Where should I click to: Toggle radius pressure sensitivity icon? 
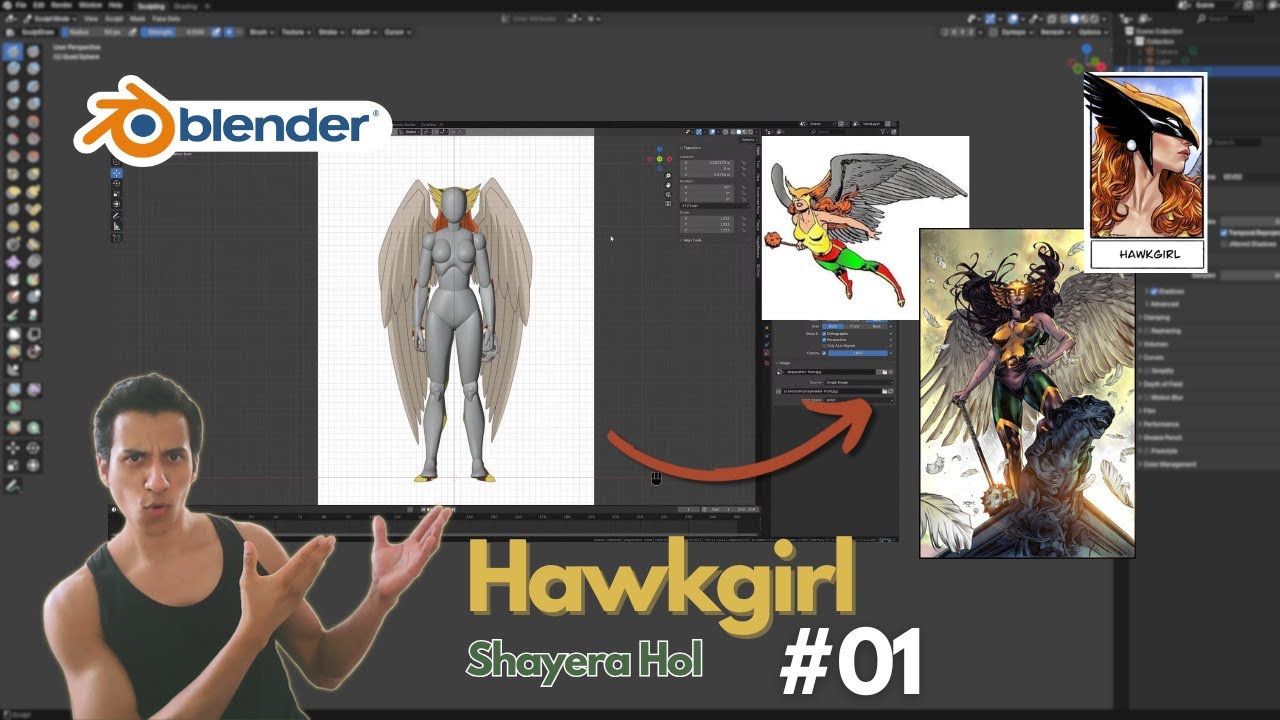[x=132, y=32]
